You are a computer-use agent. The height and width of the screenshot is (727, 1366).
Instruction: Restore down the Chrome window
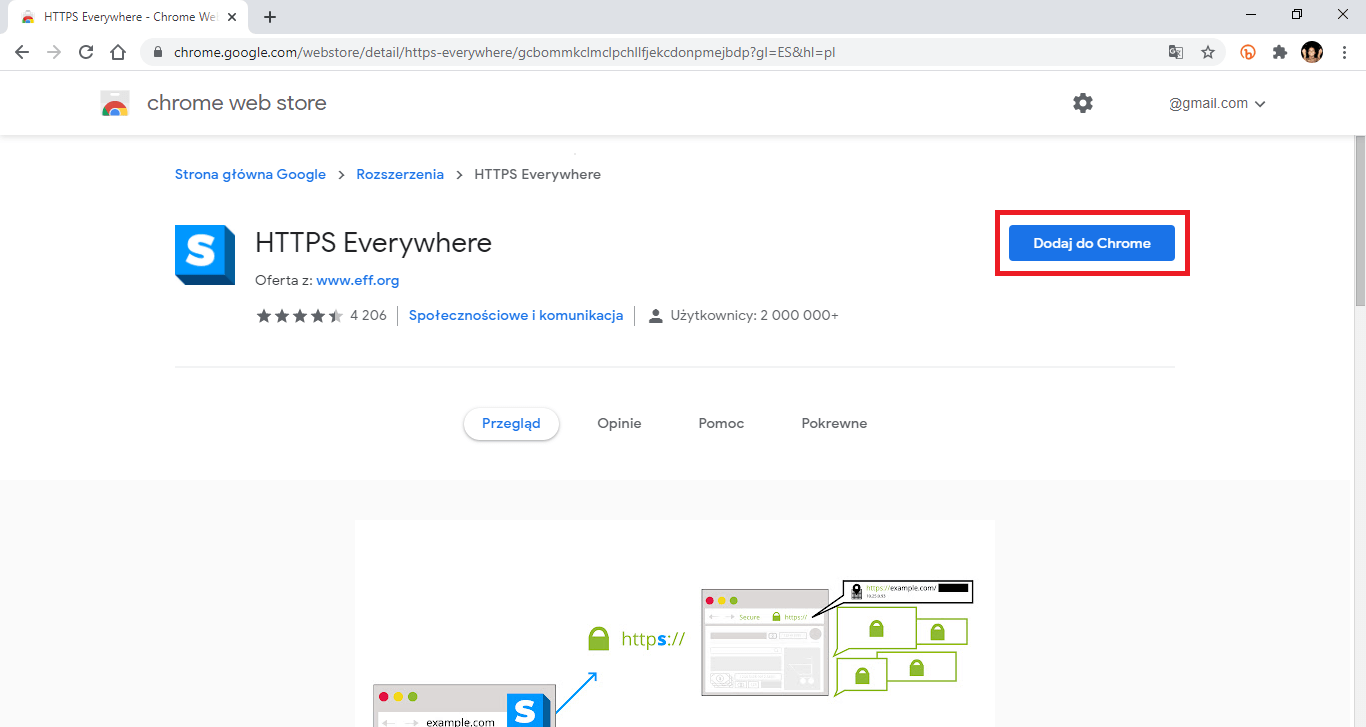pyautogui.click(x=1297, y=14)
